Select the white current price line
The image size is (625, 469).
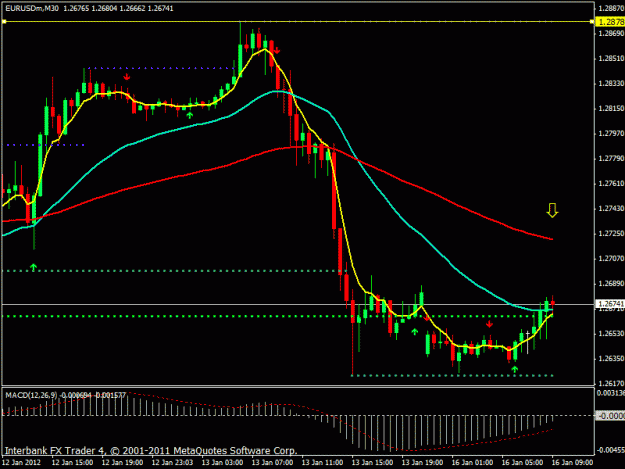[298, 304]
